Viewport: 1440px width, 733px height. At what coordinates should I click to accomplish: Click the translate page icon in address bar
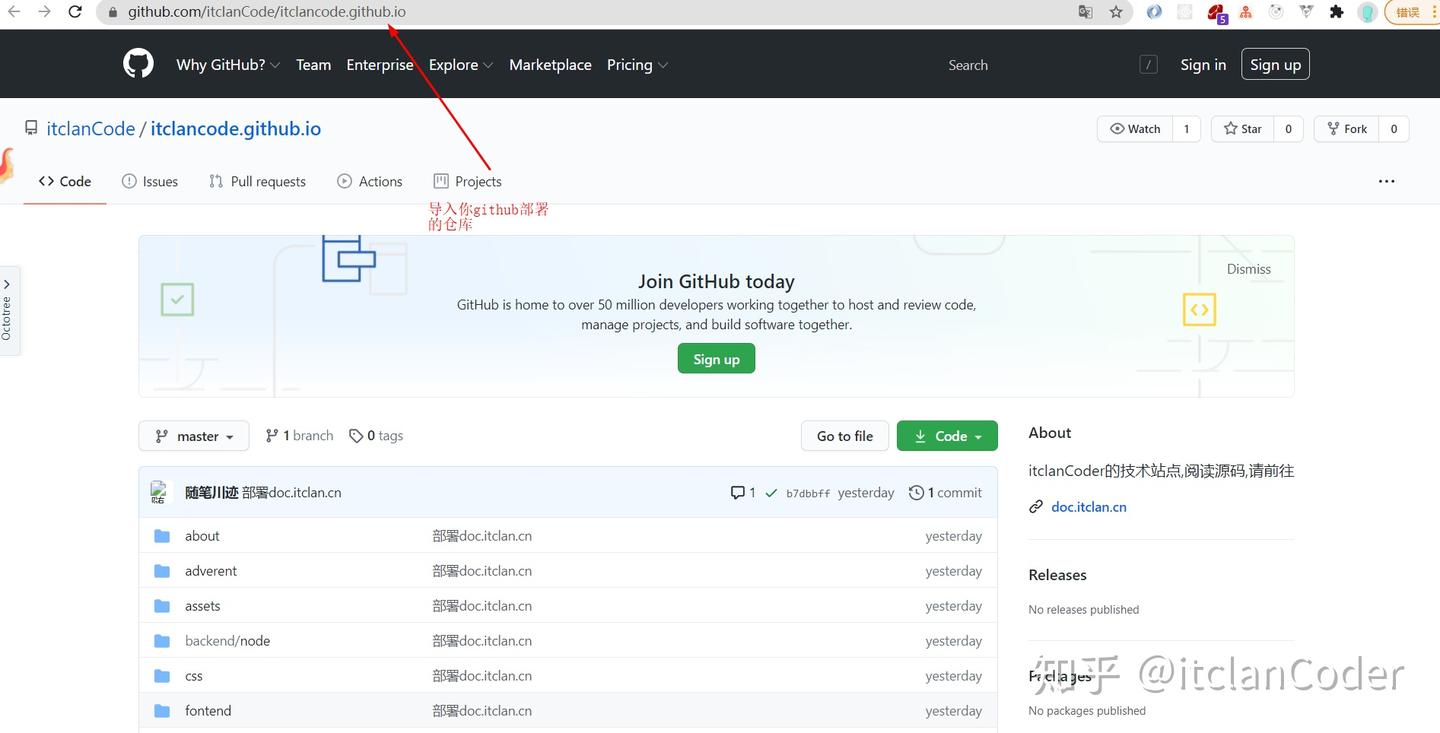(1086, 12)
